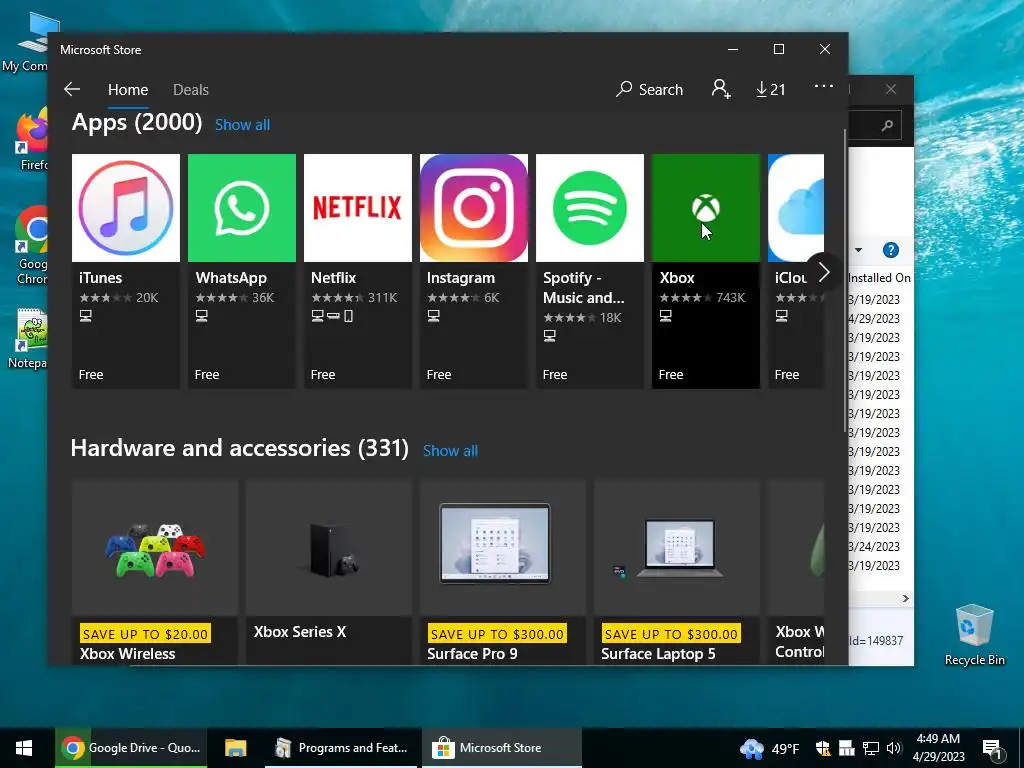The height and width of the screenshot is (768, 1024).
Task: Go back with the Store back arrow
Action: pyautogui.click(x=72, y=89)
